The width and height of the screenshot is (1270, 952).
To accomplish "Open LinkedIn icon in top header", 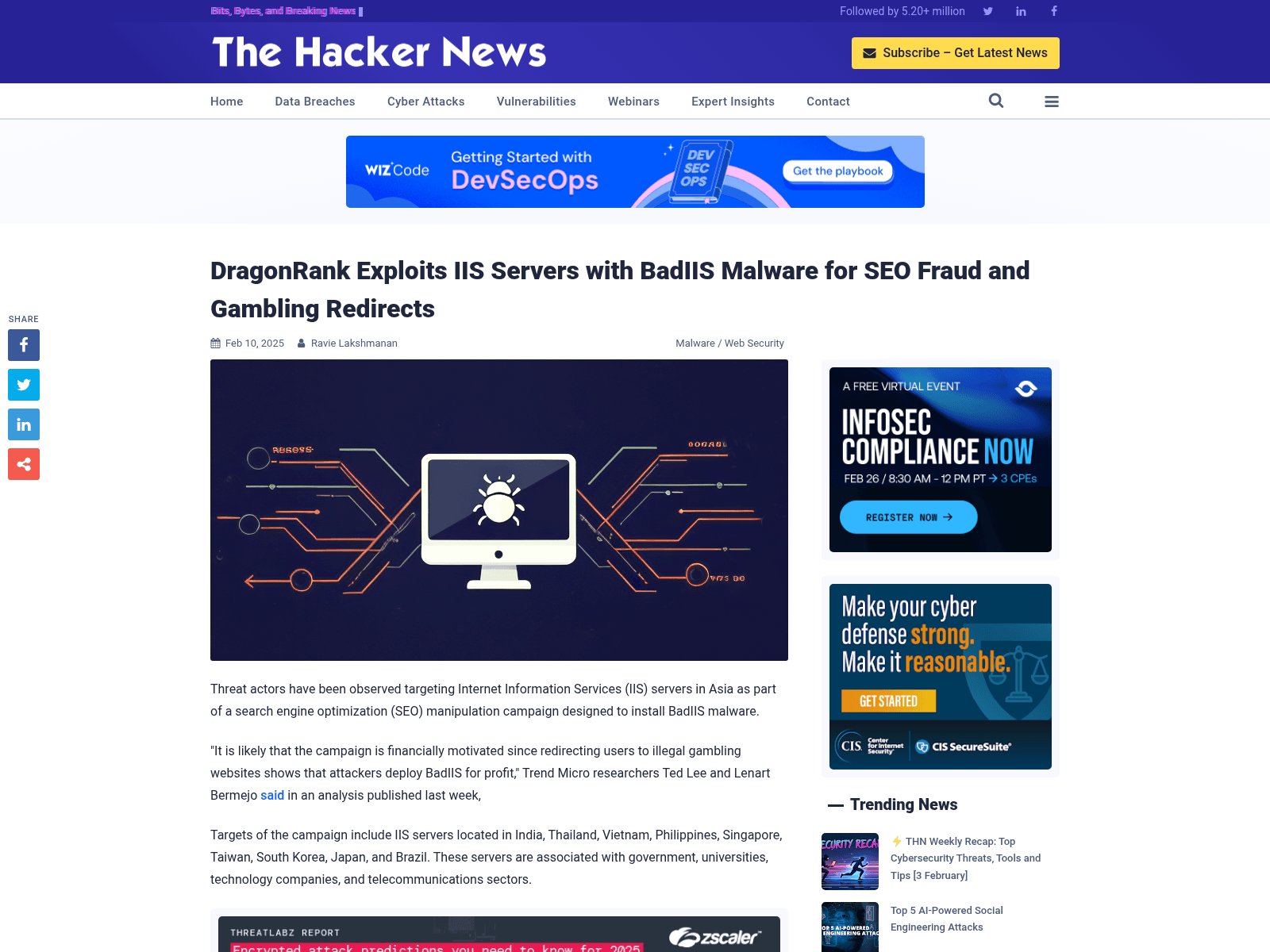I will pos(1021,11).
